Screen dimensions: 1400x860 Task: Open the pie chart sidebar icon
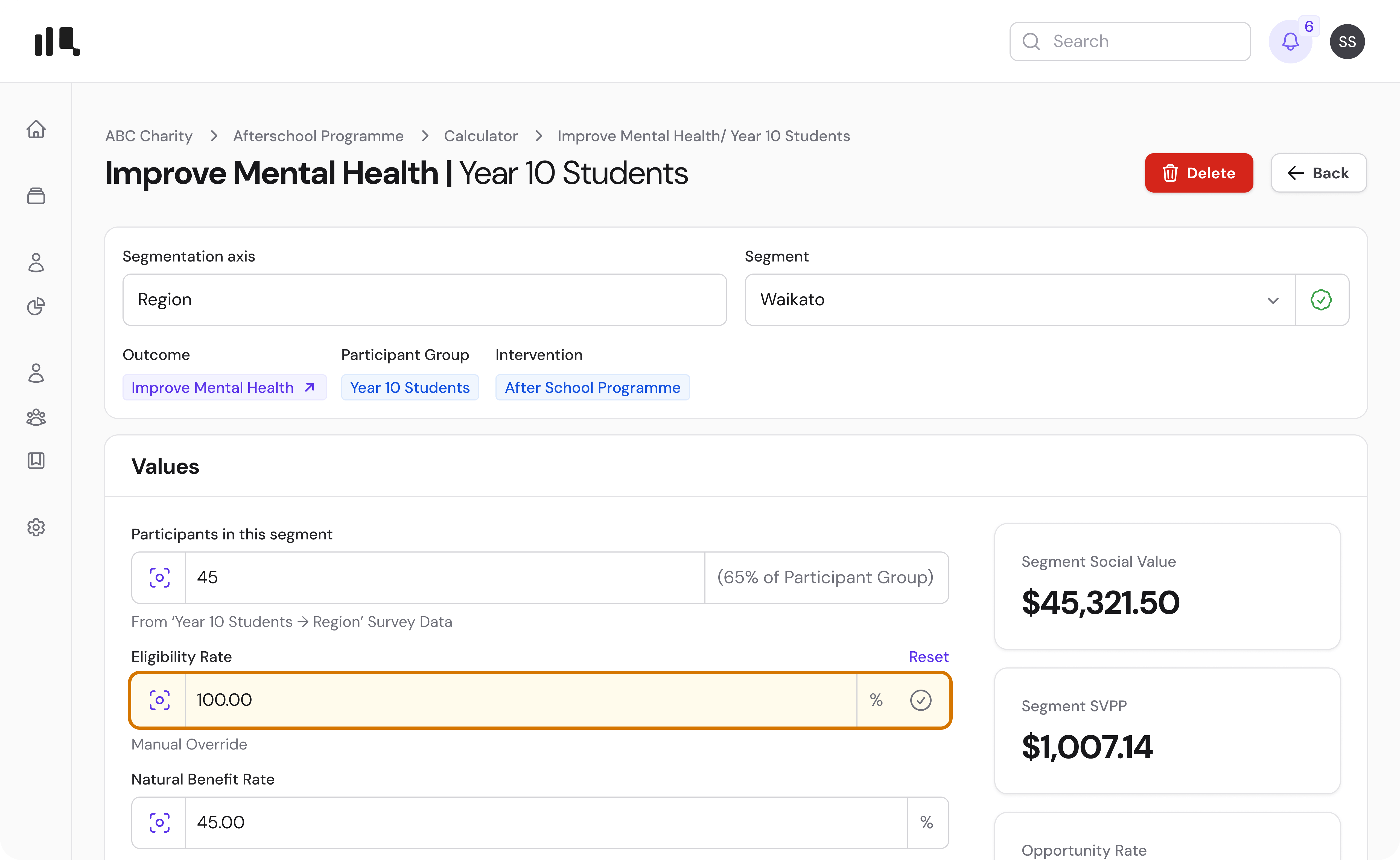click(36, 307)
